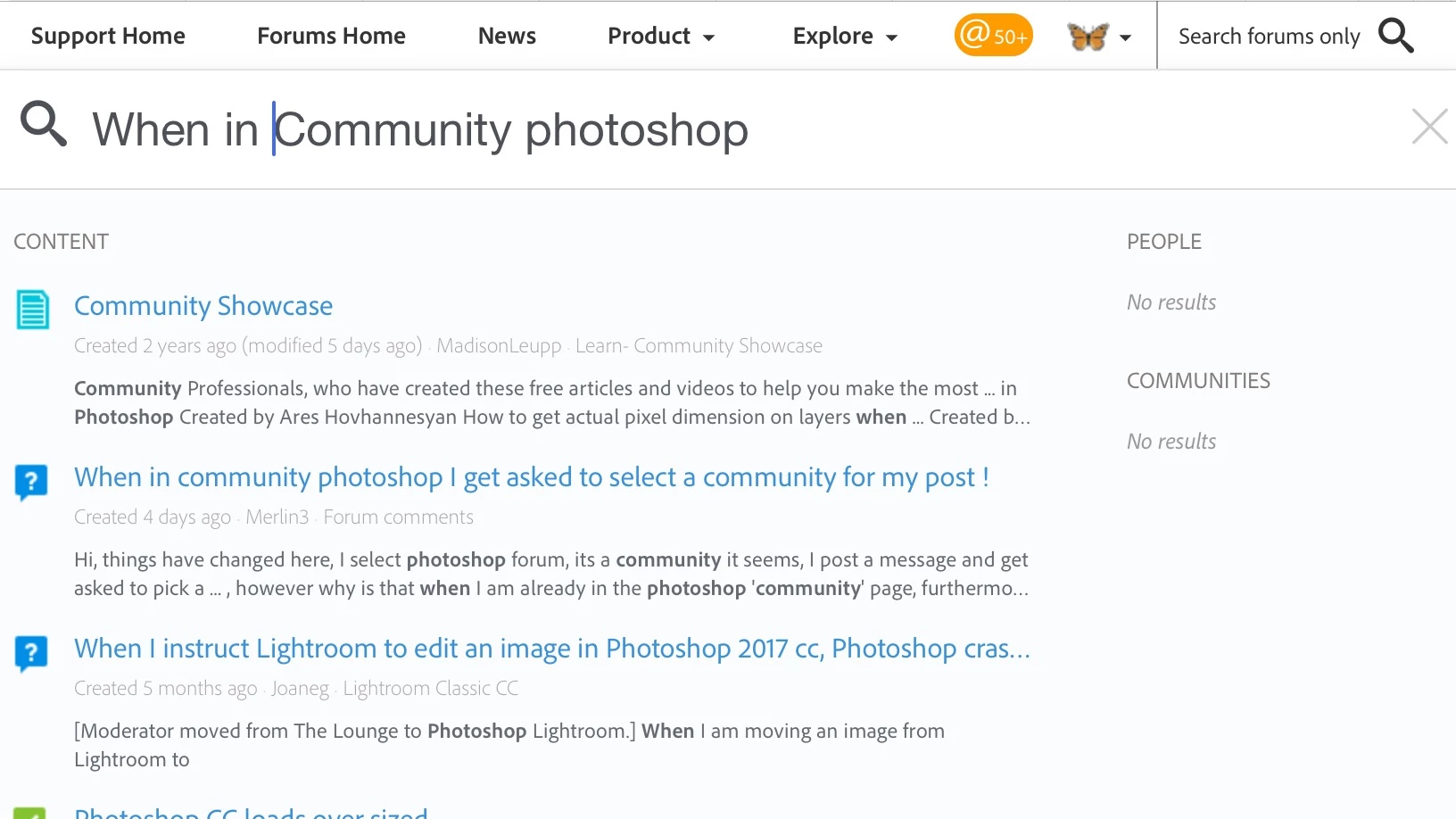The width and height of the screenshot is (1456, 819).
Task: Open the Lightroom Classic CC location link
Action: coord(430,689)
